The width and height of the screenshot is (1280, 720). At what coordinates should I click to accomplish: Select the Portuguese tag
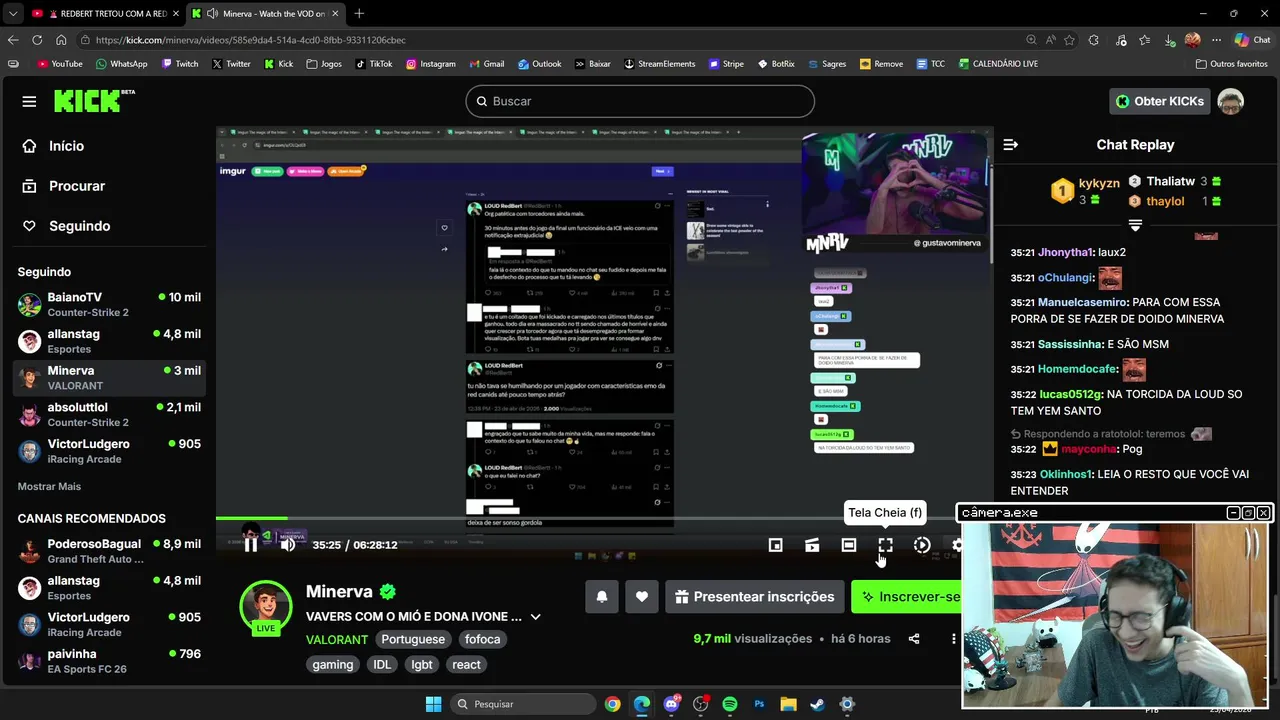413,639
